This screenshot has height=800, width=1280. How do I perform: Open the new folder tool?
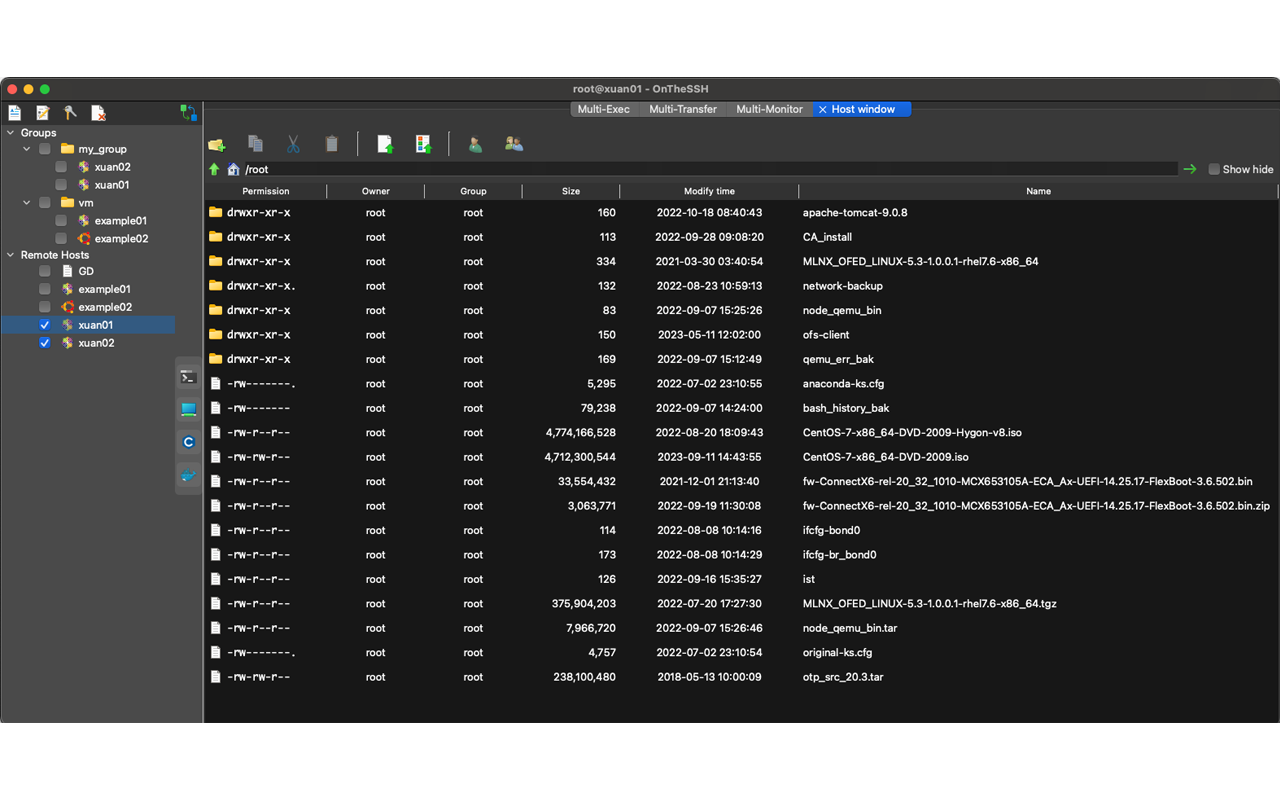coord(217,144)
